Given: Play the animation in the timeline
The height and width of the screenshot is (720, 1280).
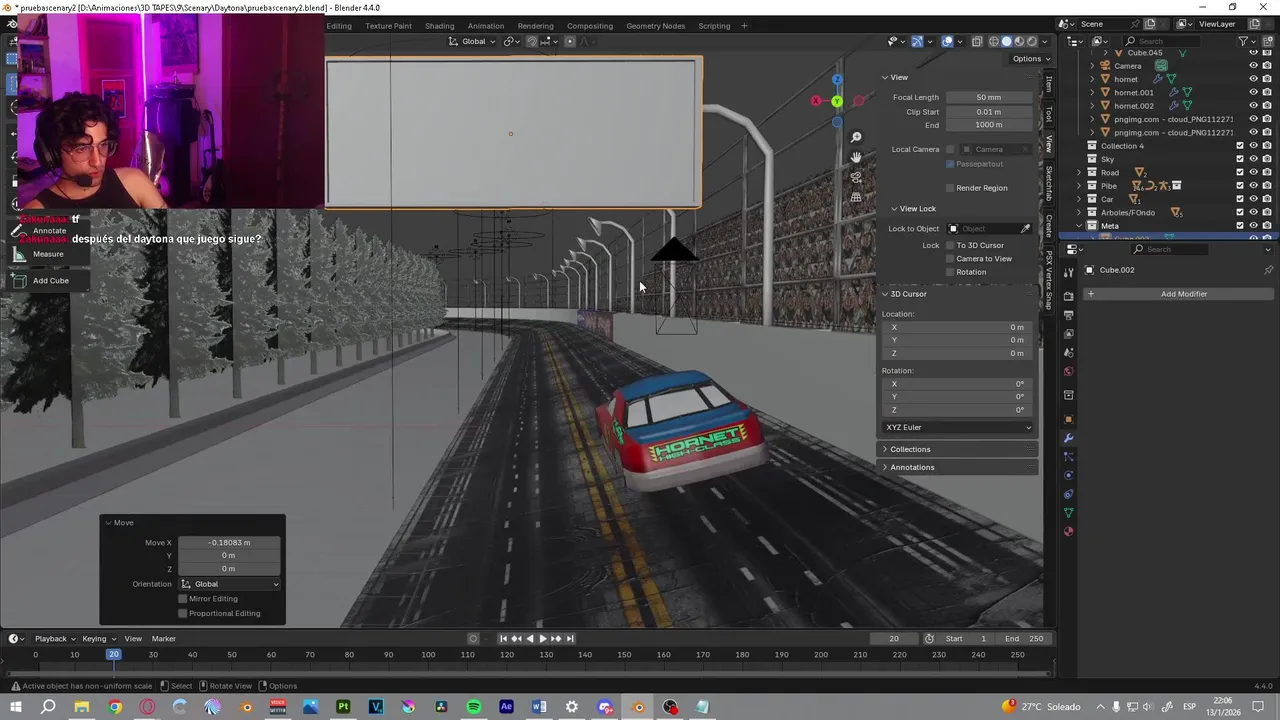Looking at the screenshot, I should tap(542, 639).
